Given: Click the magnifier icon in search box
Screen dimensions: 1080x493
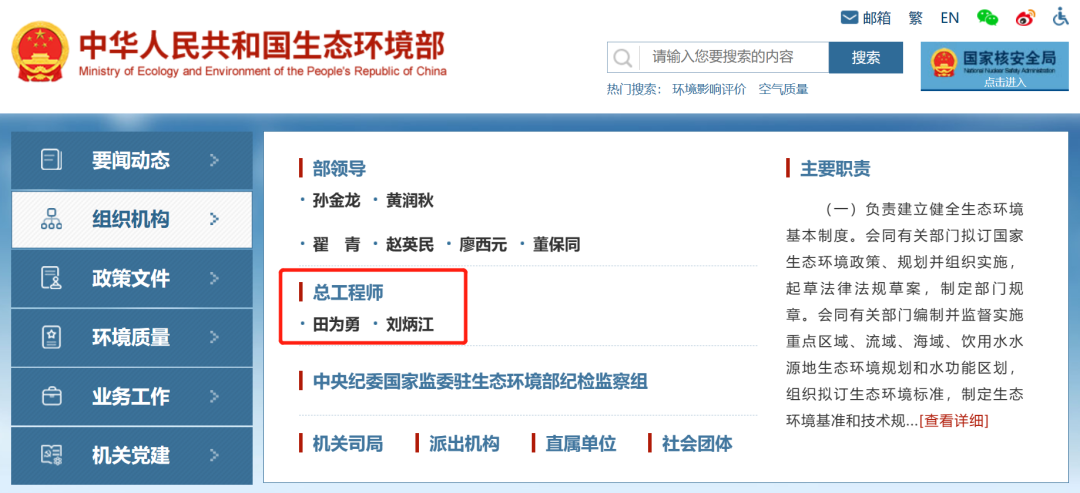Looking at the screenshot, I should click(x=622, y=57).
